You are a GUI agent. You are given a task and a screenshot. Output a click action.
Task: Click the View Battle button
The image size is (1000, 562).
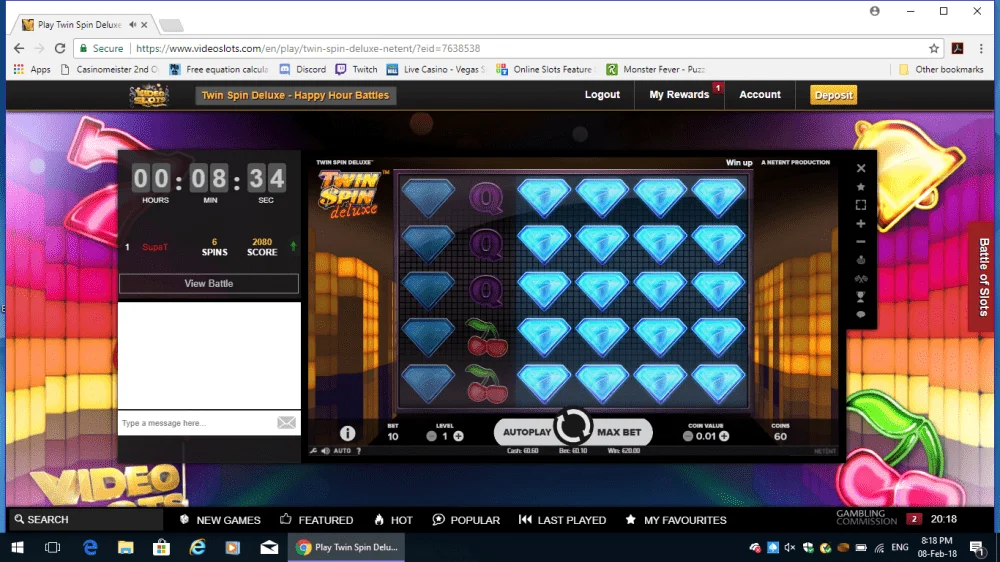(209, 283)
